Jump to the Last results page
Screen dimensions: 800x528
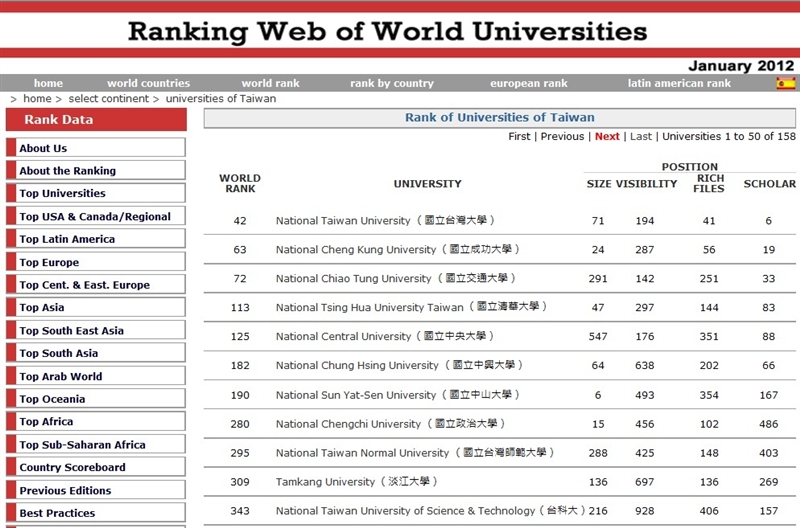click(641, 137)
